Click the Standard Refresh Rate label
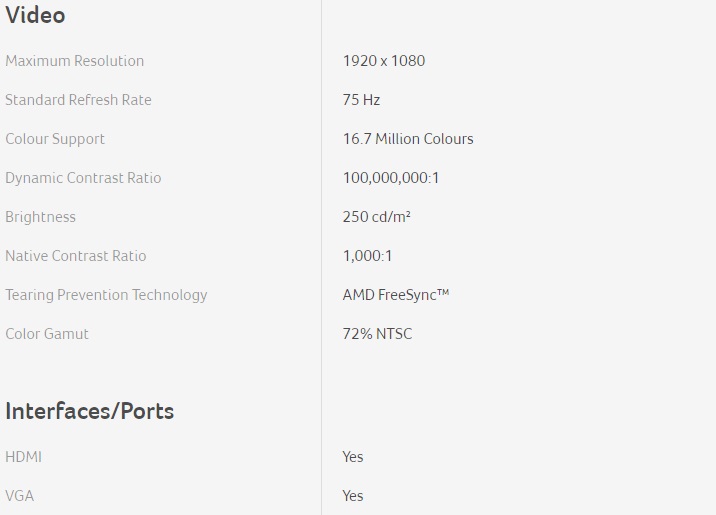Screen dimensions: 716x515 78,100
